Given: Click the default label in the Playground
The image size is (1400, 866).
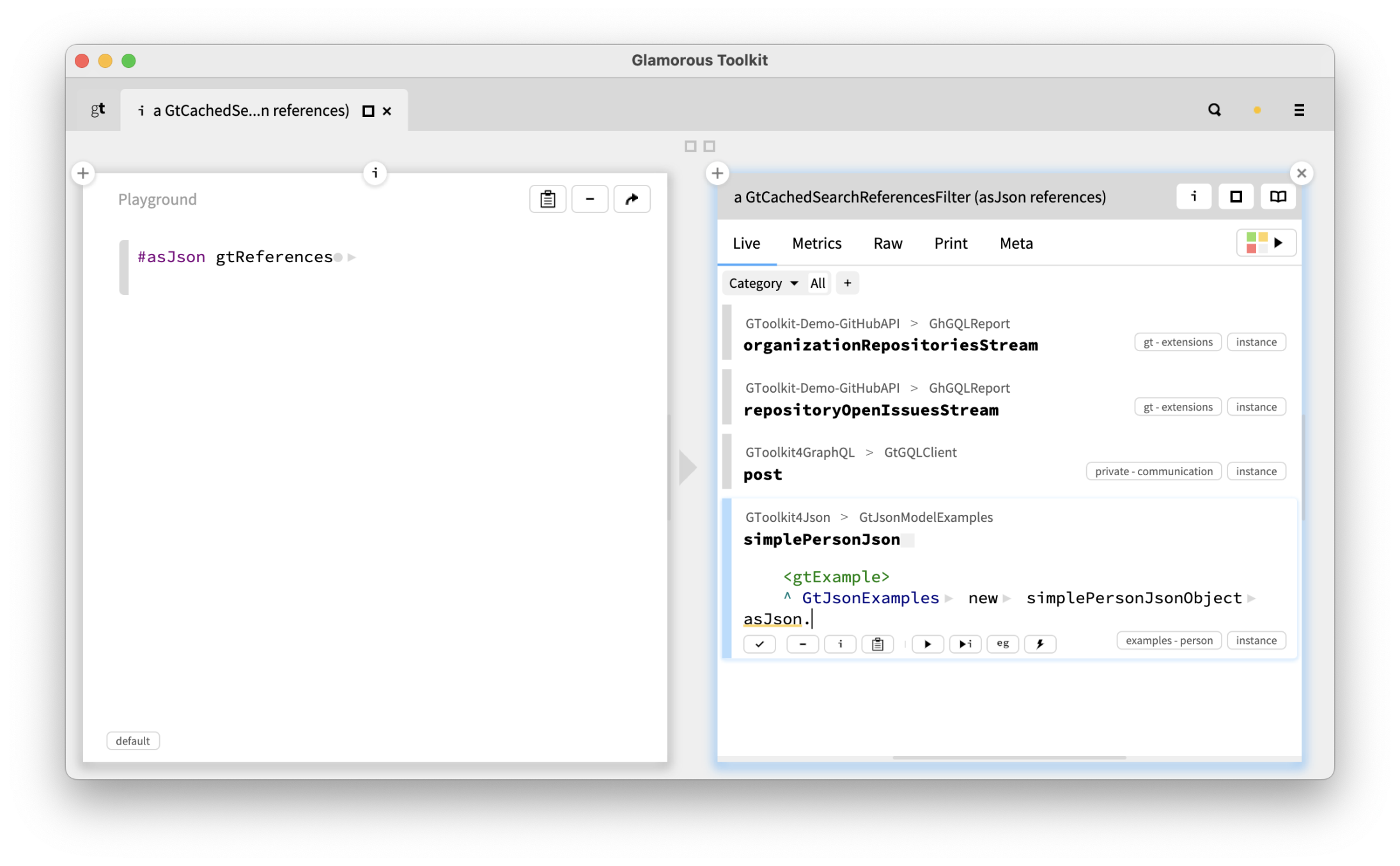Looking at the screenshot, I should pos(133,741).
